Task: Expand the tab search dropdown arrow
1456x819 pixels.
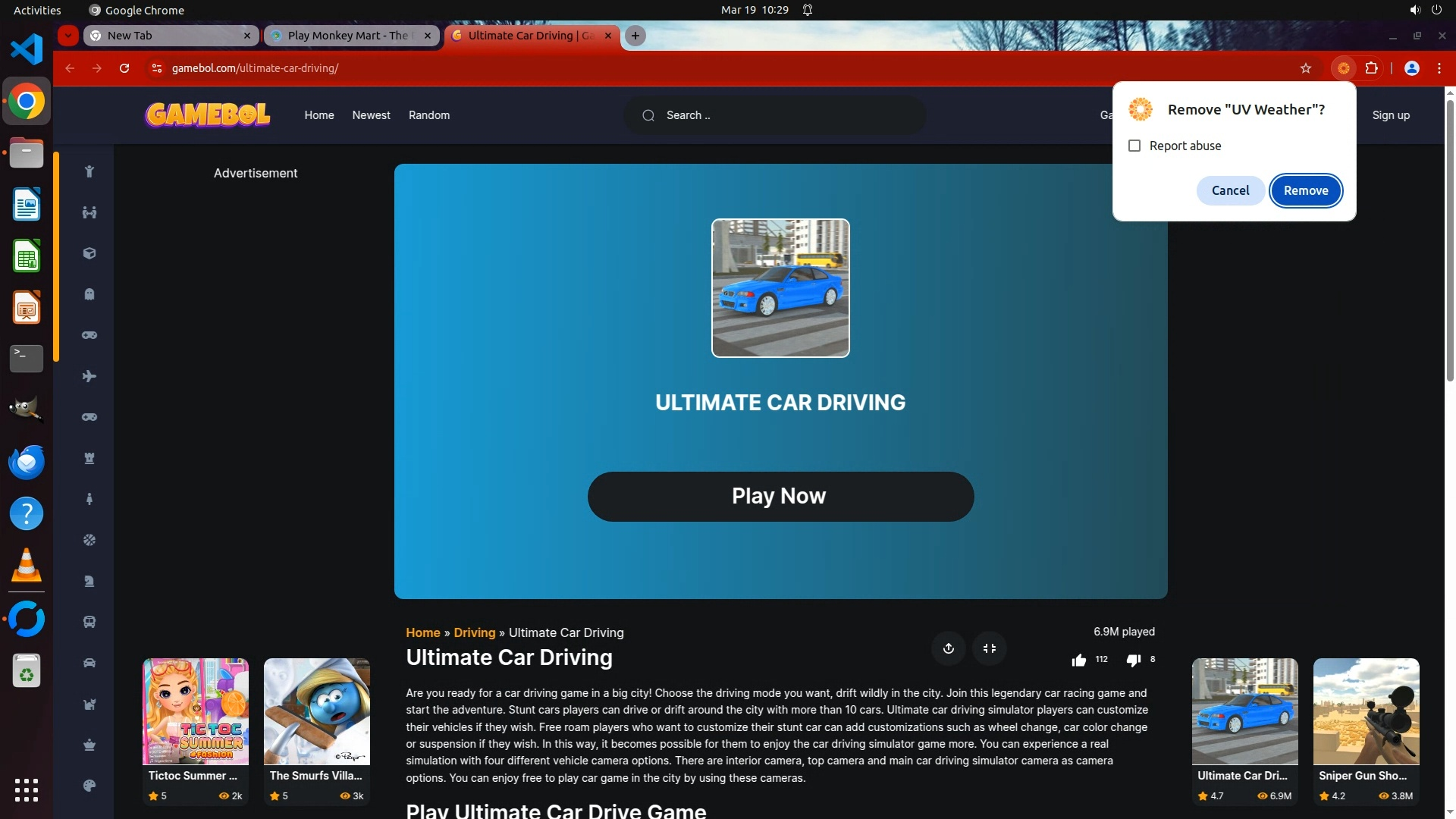Action: (68, 35)
